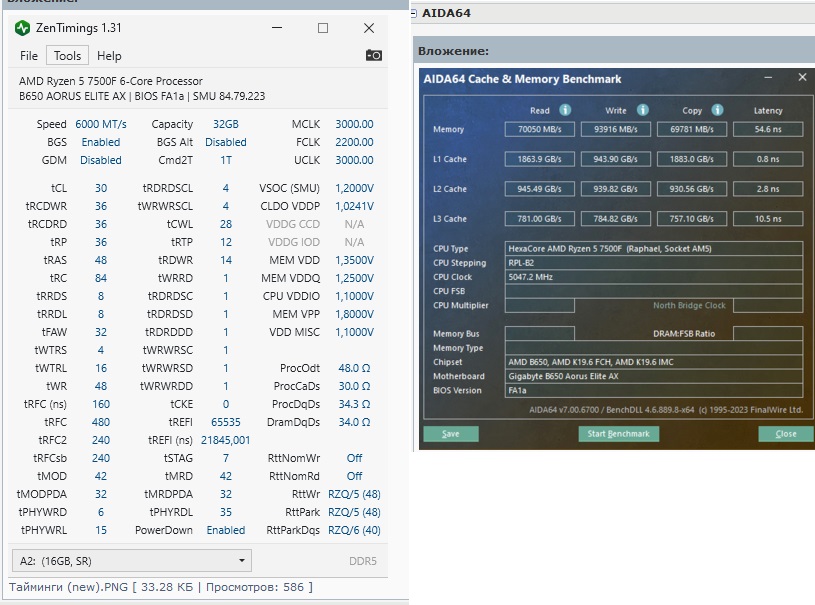Click the Memory Write value 93916 MB/s
The image size is (815, 605).
615,129
